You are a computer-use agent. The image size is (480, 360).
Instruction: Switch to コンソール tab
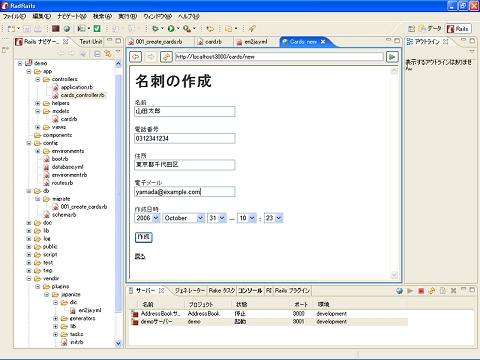(x=250, y=291)
